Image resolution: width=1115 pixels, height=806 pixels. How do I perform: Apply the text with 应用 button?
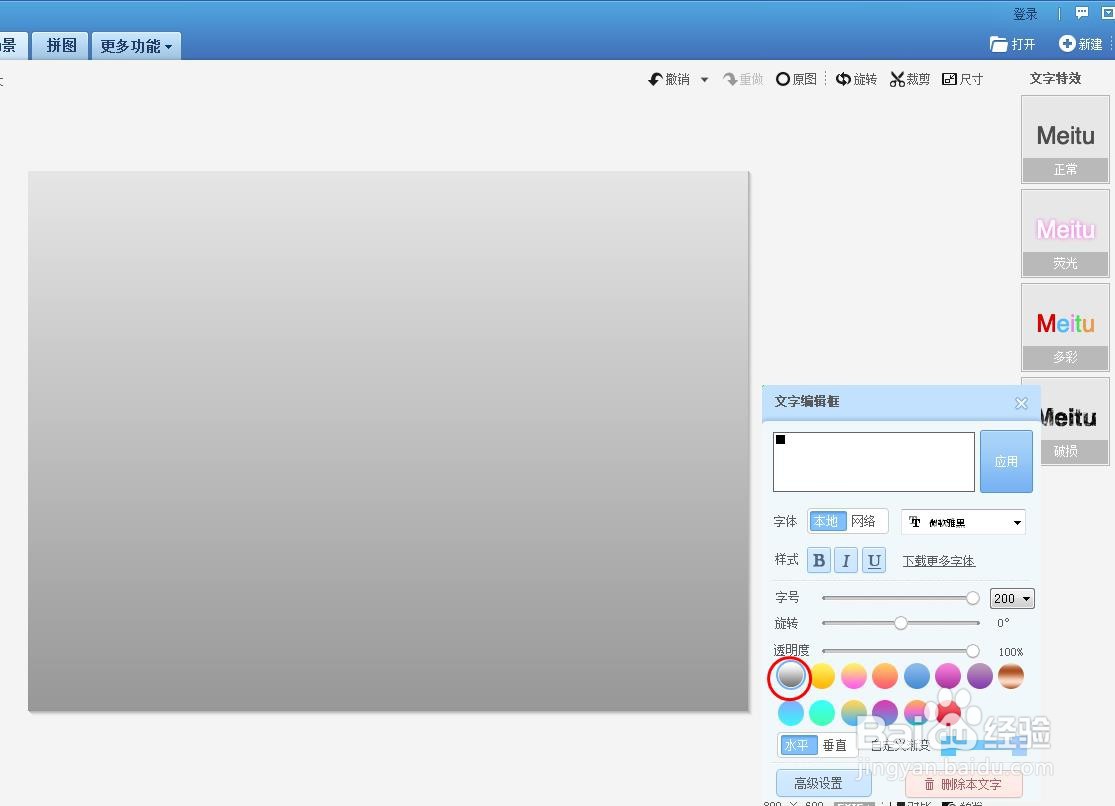(1006, 461)
